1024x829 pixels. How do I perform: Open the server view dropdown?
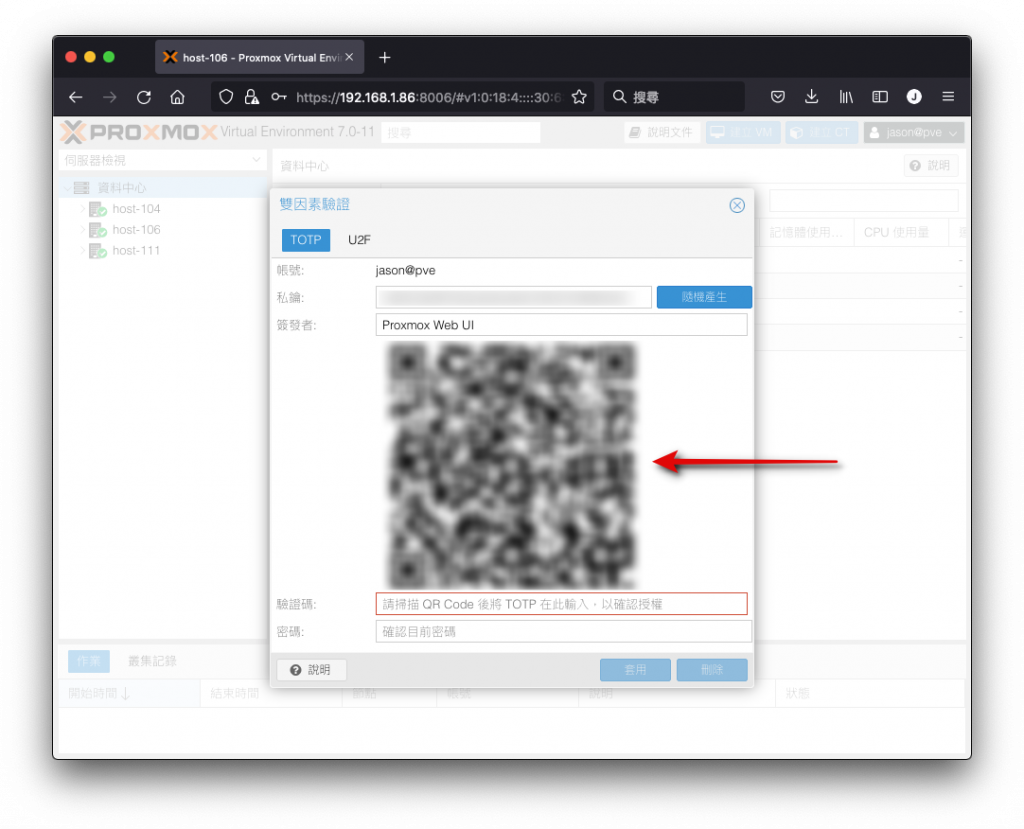point(163,161)
